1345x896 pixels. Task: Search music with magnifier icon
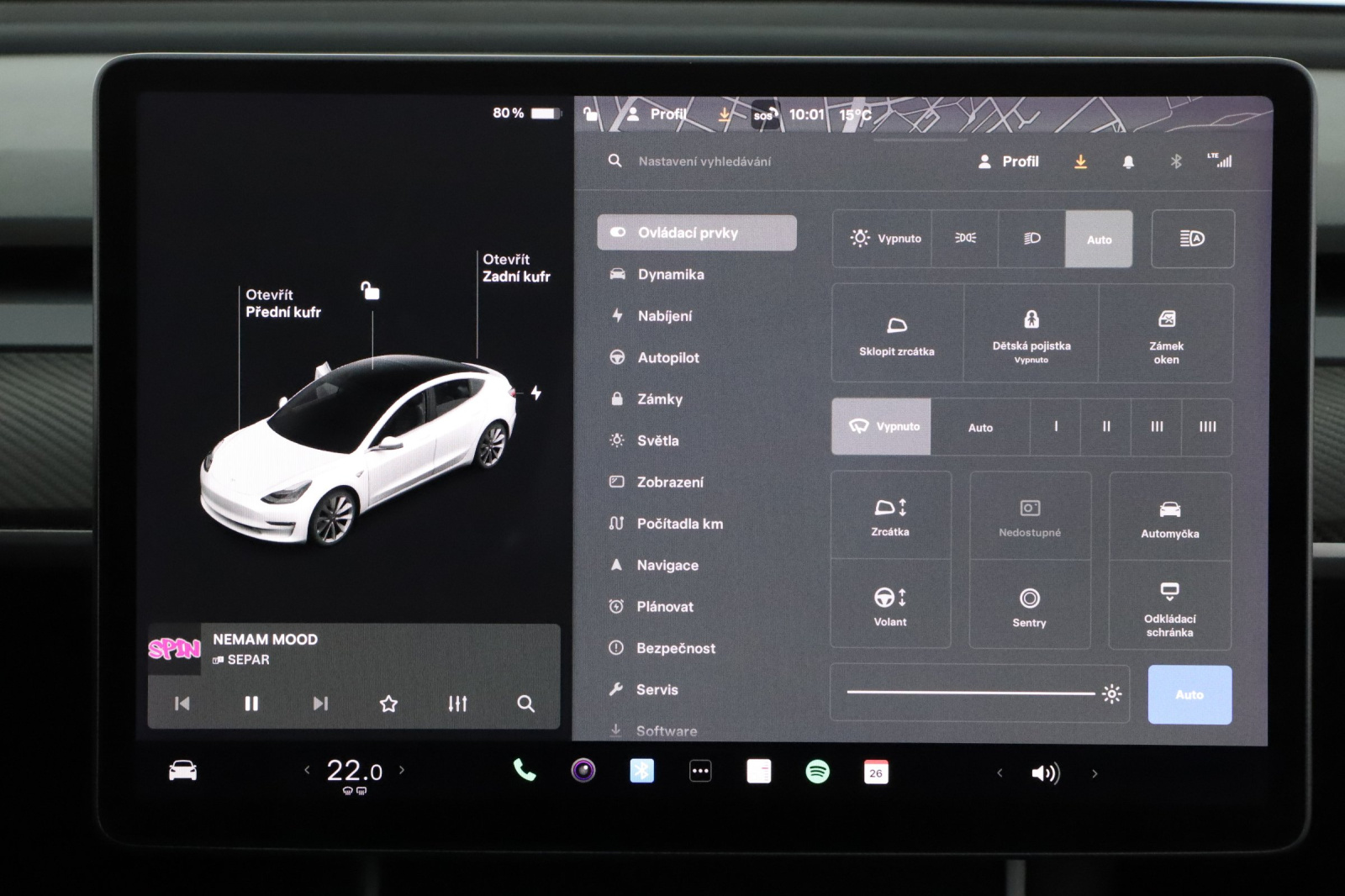(x=525, y=704)
